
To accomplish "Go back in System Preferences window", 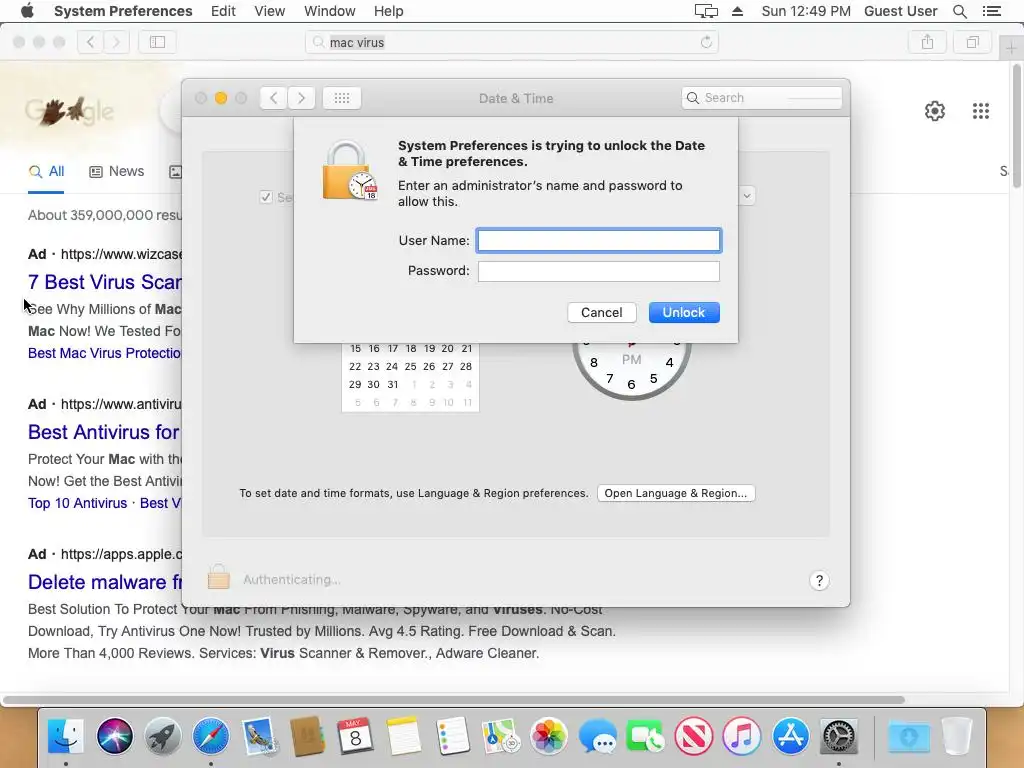I will [x=274, y=98].
